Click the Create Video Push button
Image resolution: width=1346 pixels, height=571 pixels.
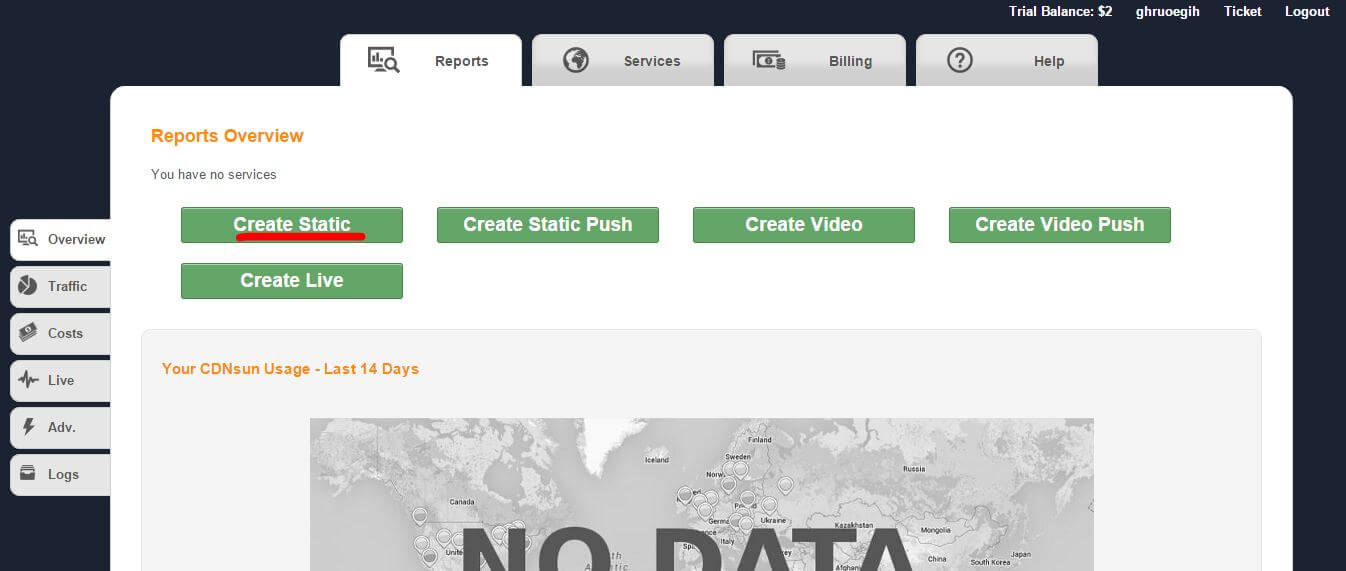[1060, 225]
